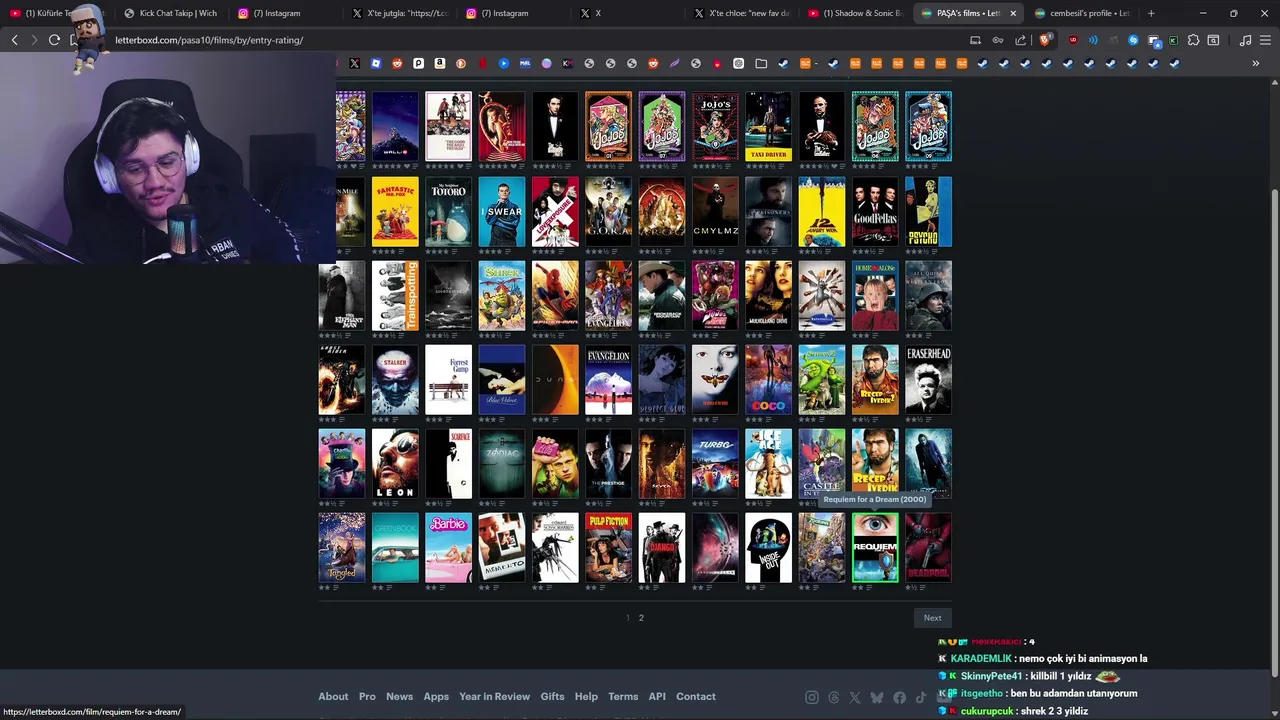Click the Amazon bookmark in bookmarks bar
1280x720 pixels.
(x=440, y=63)
